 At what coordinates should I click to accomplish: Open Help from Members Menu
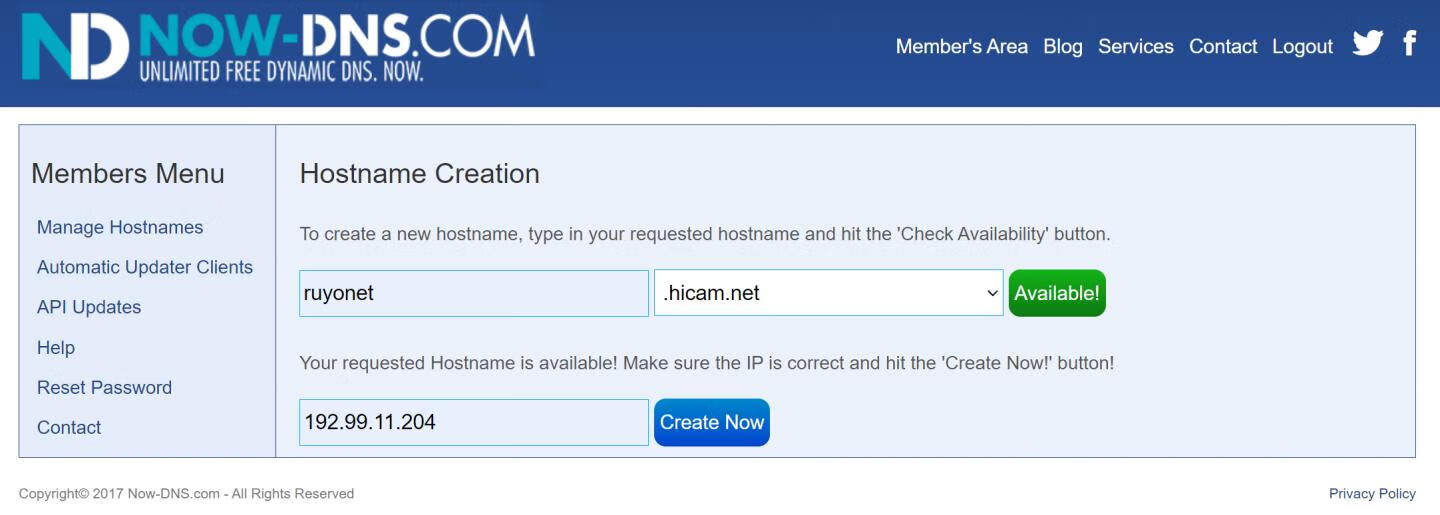point(56,348)
